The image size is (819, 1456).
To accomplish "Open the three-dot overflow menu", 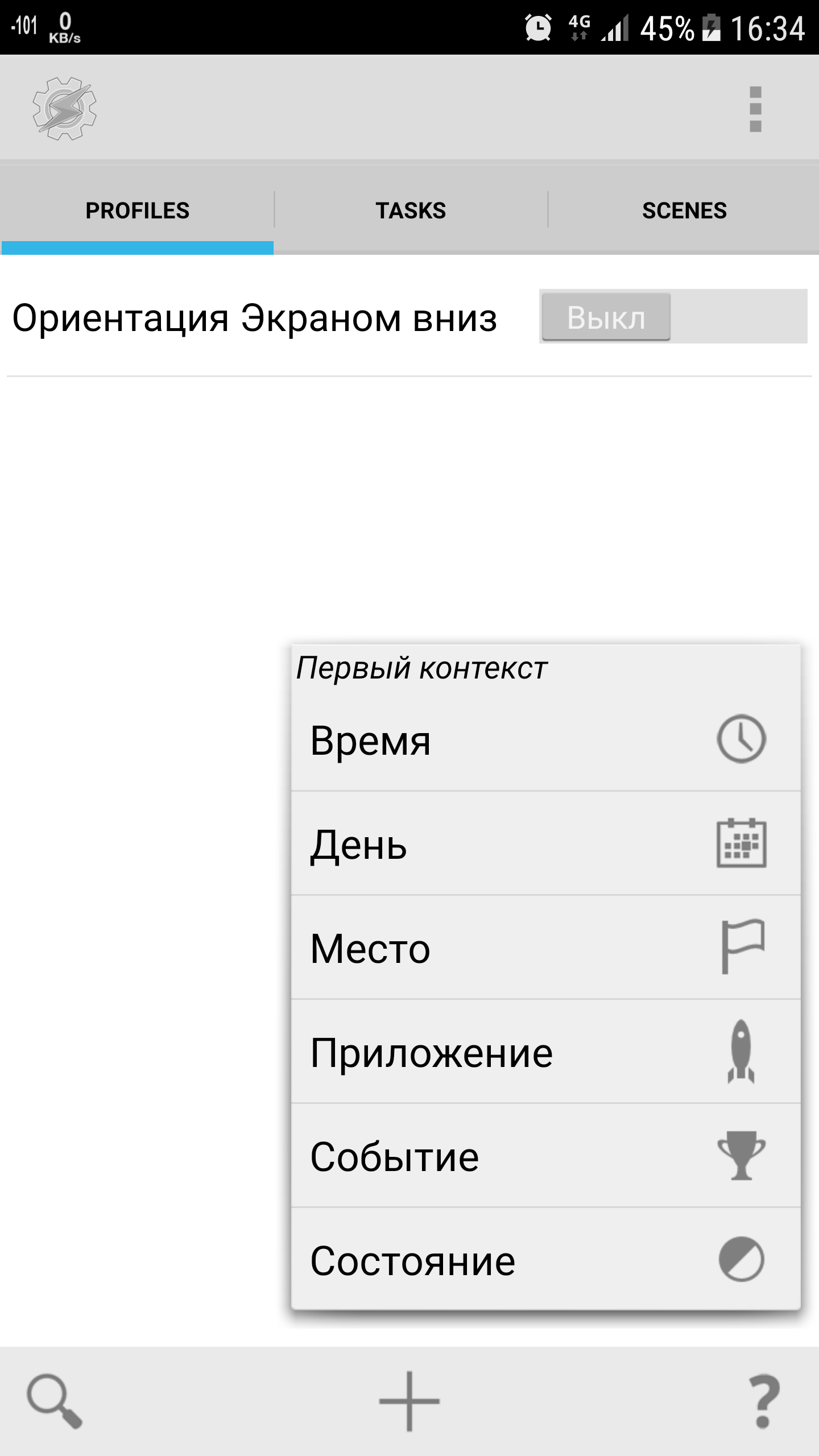I will [755, 109].
